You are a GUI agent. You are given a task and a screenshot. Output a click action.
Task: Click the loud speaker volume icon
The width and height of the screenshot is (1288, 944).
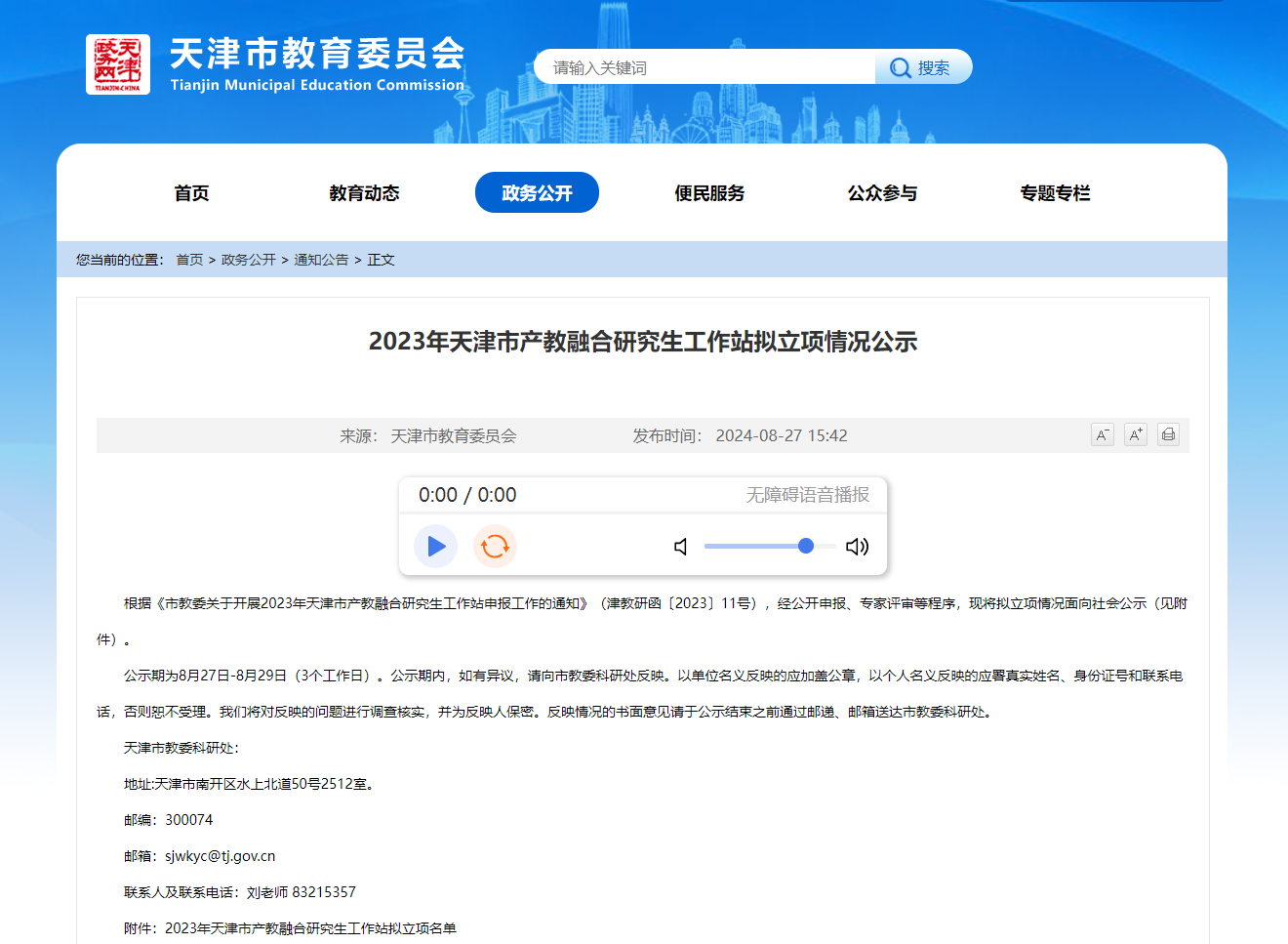click(857, 547)
